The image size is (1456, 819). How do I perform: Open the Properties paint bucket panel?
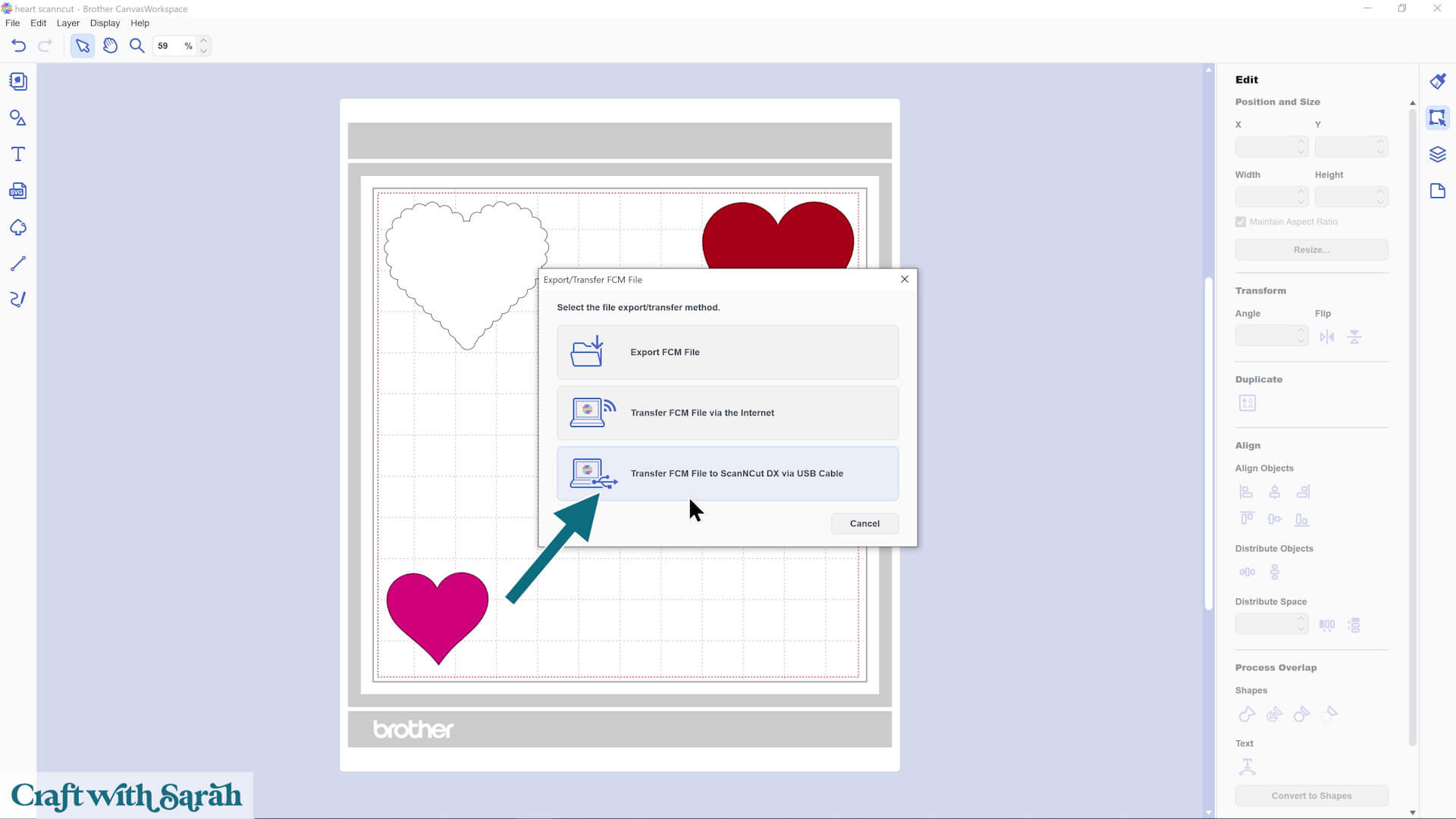(x=1438, y=81)
